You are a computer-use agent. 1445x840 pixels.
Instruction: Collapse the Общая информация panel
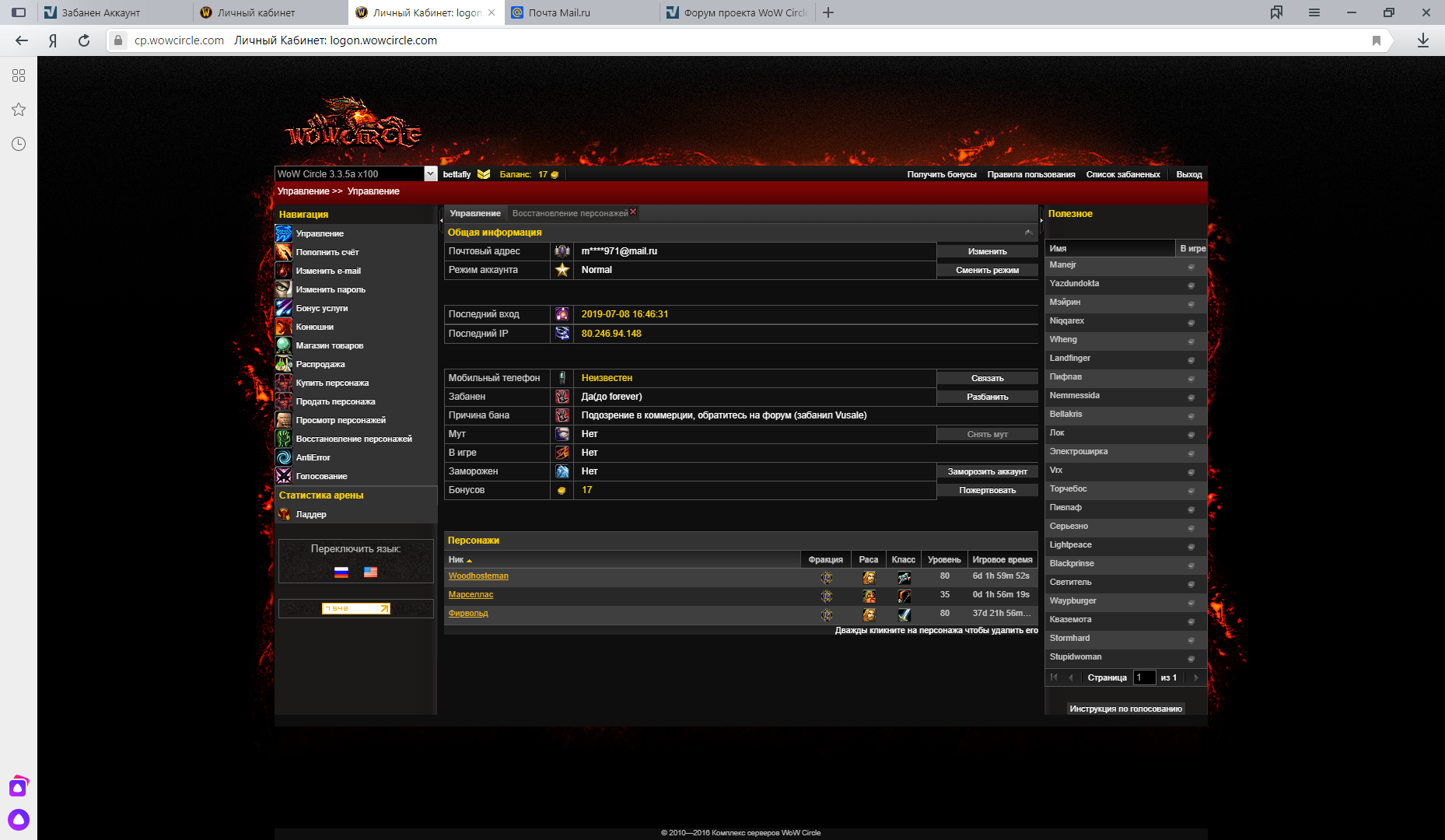coord(1028,233)
